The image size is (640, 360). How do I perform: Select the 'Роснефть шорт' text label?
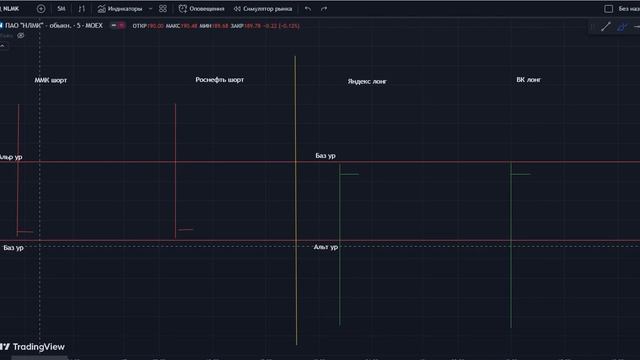[220, 80]
